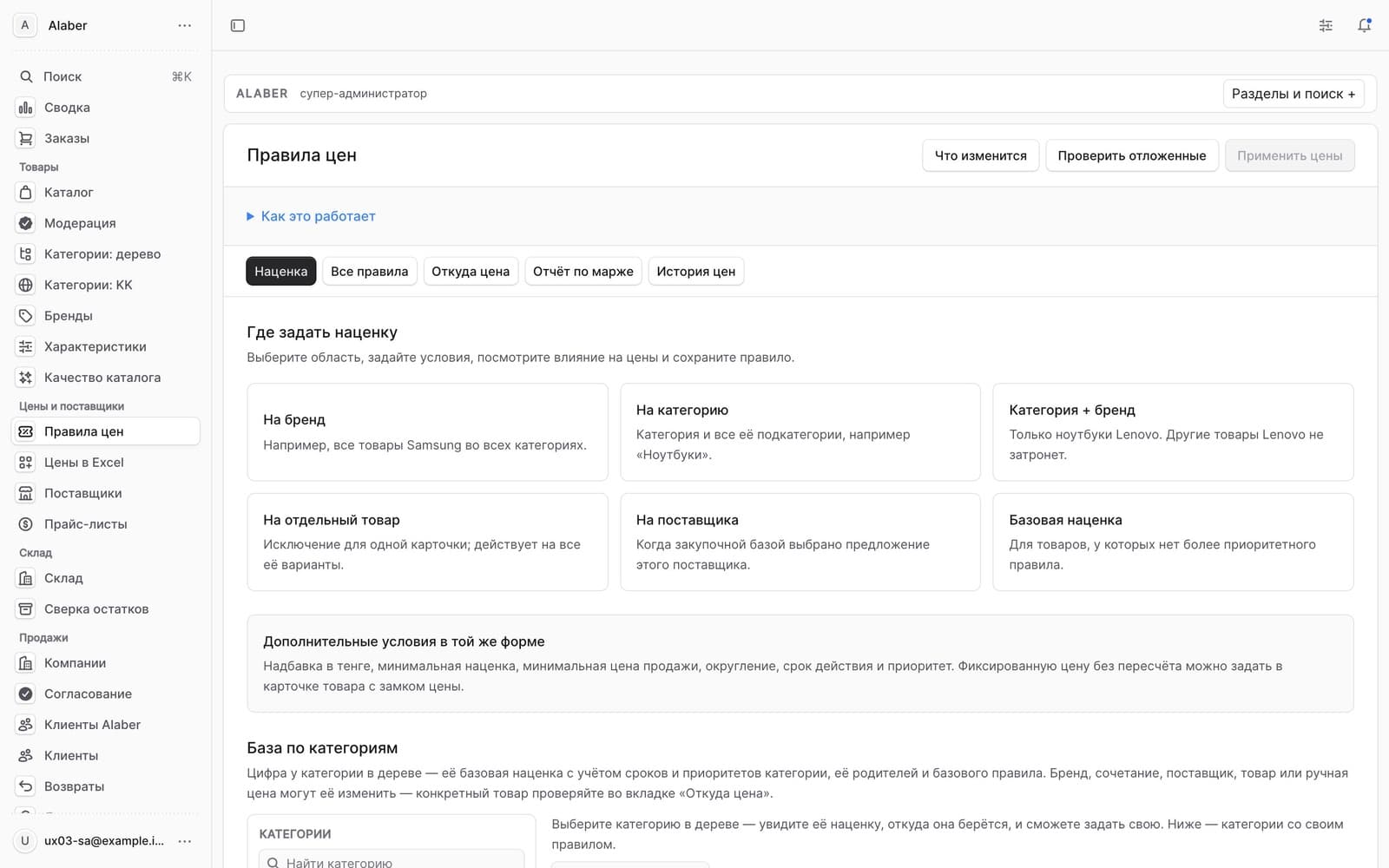
Task: Click the Бренды tag icon
Action: pos(26,315)
